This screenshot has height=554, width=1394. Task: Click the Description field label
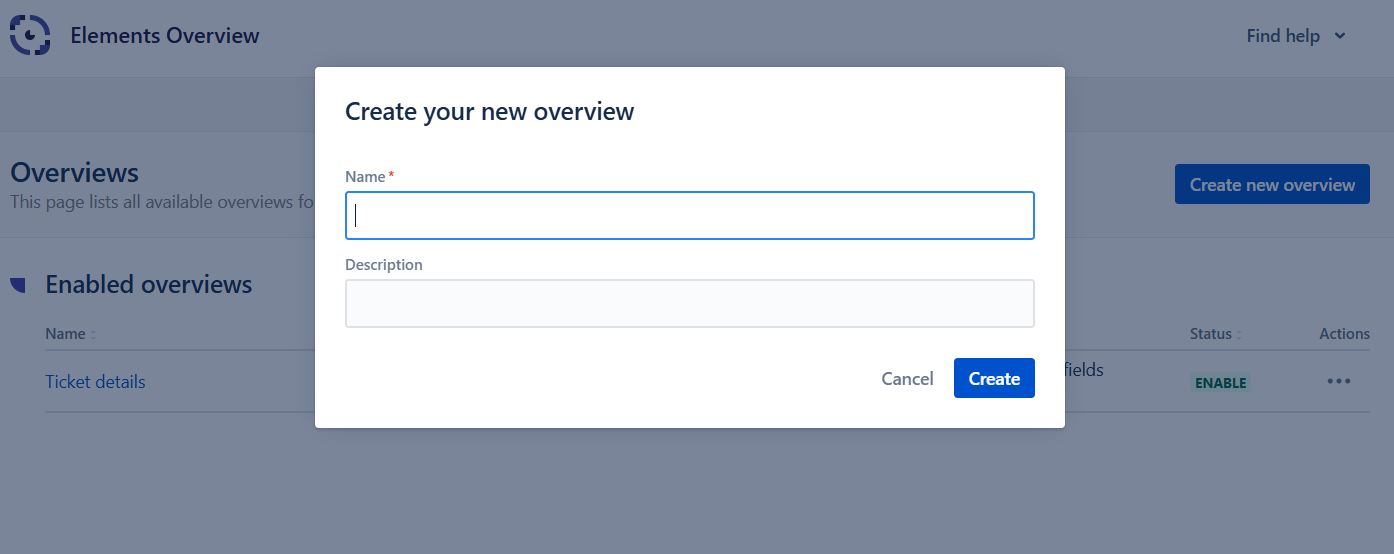pyautogui.click(x=384, y=265)
